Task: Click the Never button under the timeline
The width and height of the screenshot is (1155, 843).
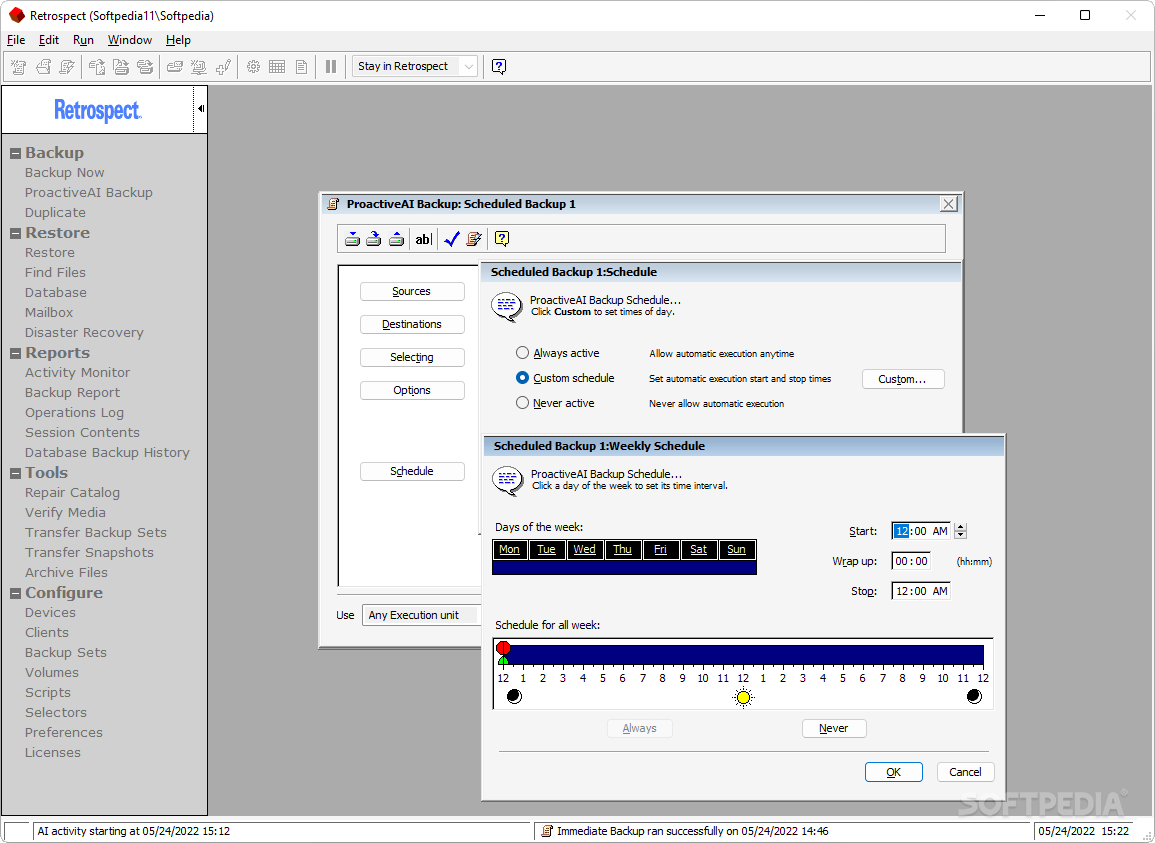Action: point(834,728)
